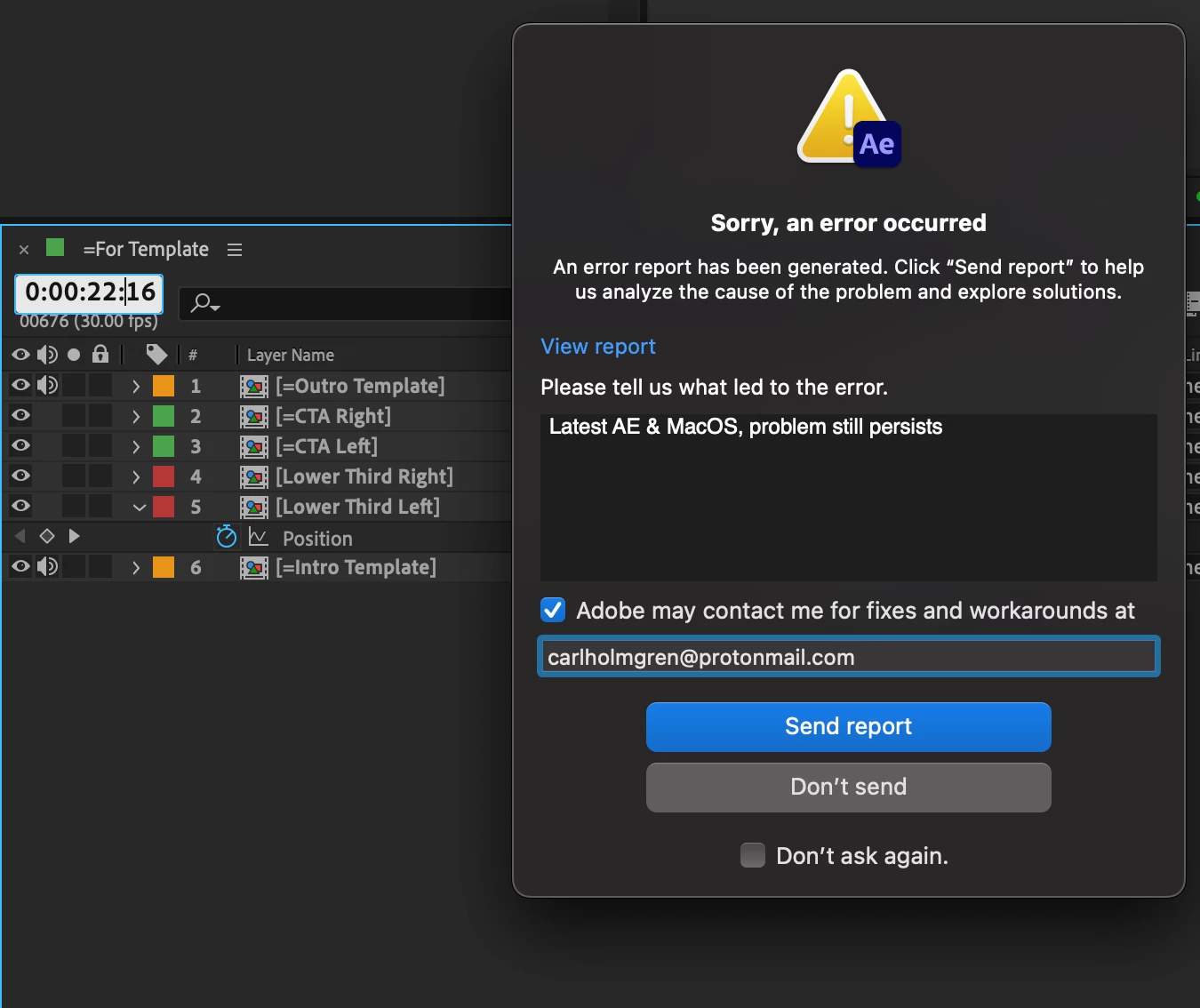Hide the CTA Right layer
This screenshot has height=1008, width=1200.
click(x=20, y=415)
